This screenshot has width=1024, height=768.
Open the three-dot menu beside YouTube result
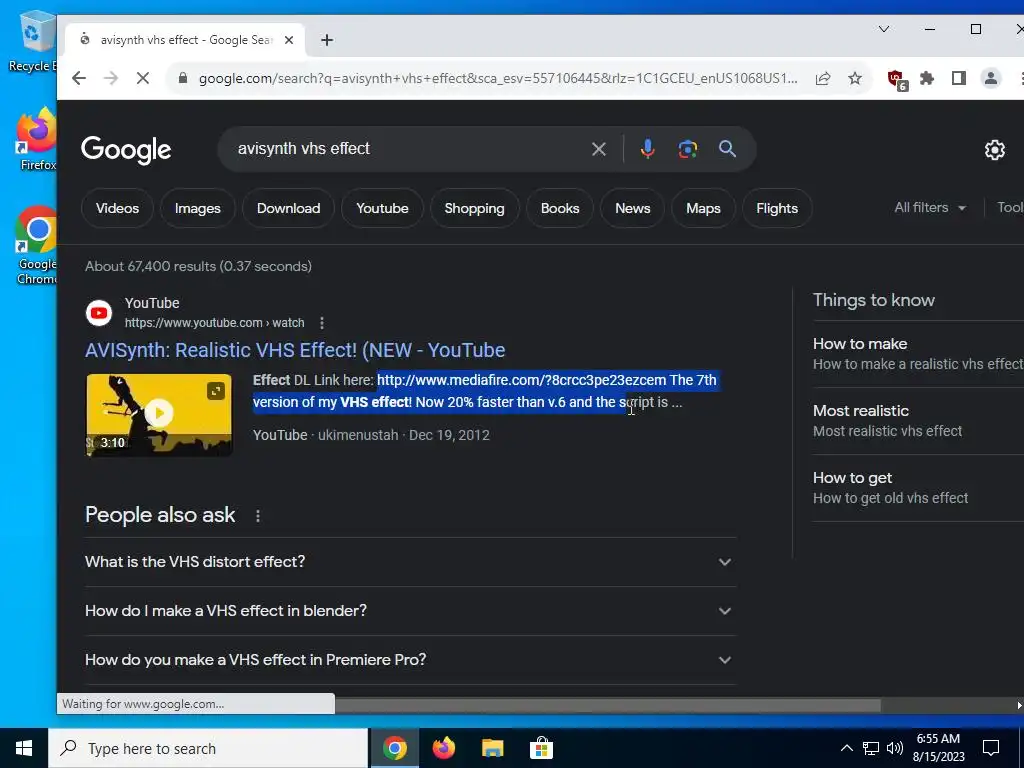coord(322,323)
